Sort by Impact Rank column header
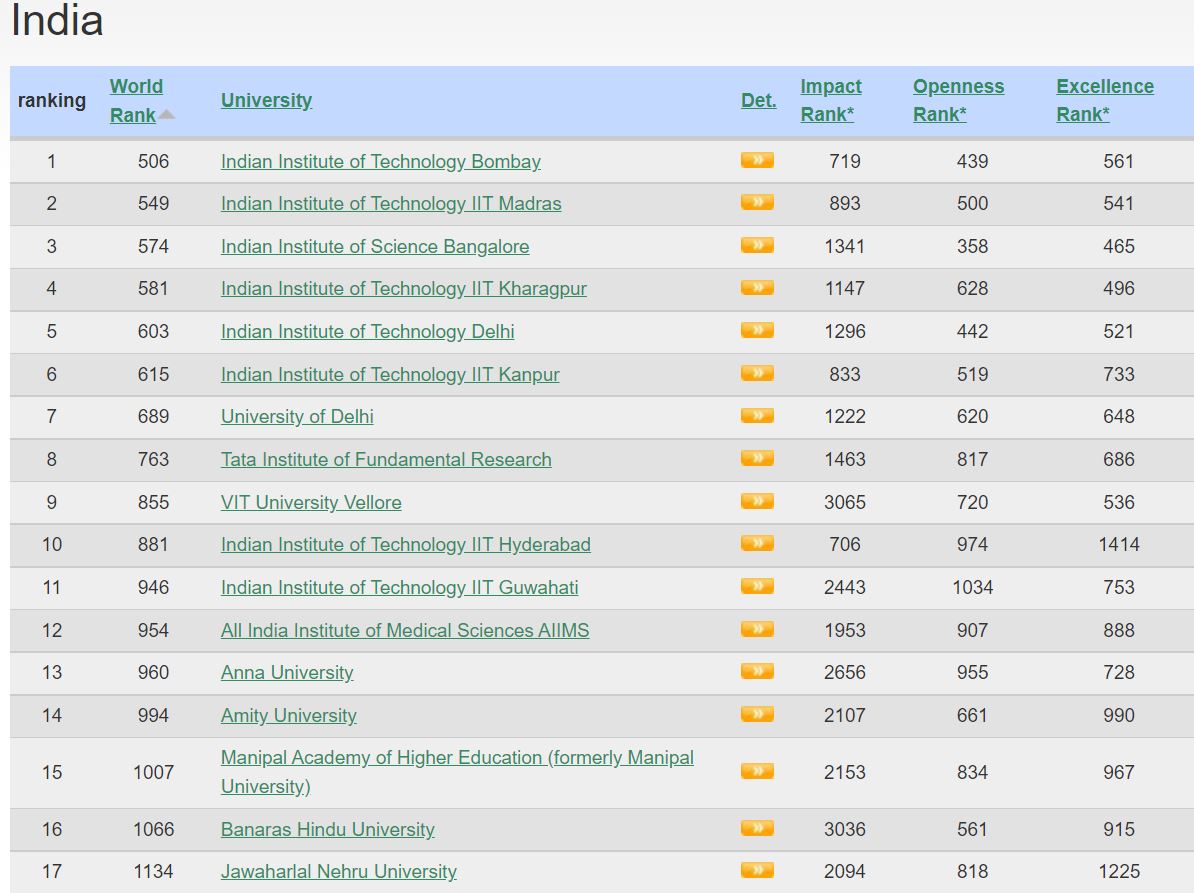 tap(831, 100)
